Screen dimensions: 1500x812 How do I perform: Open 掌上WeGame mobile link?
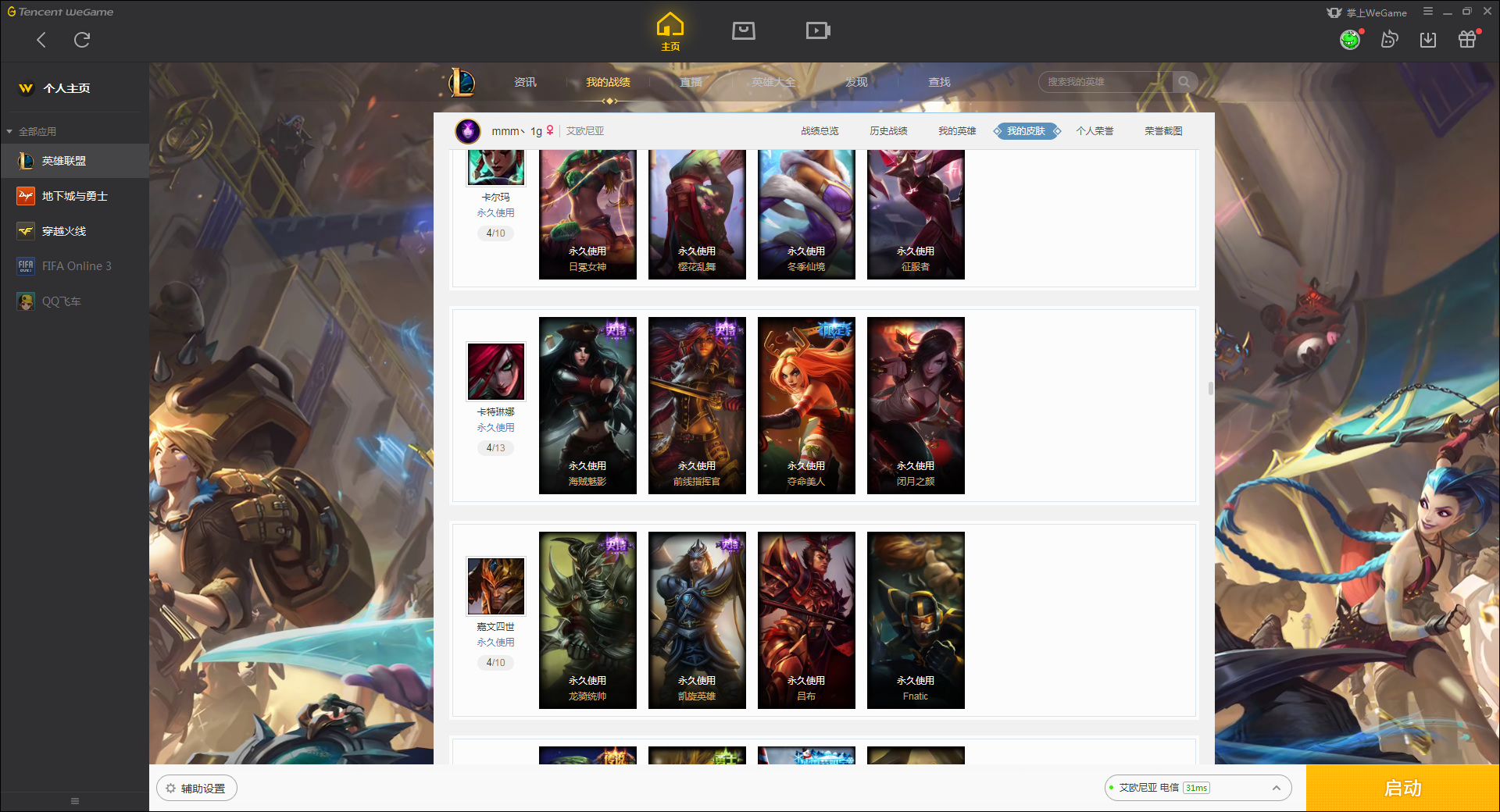(x=1366, y=12)
